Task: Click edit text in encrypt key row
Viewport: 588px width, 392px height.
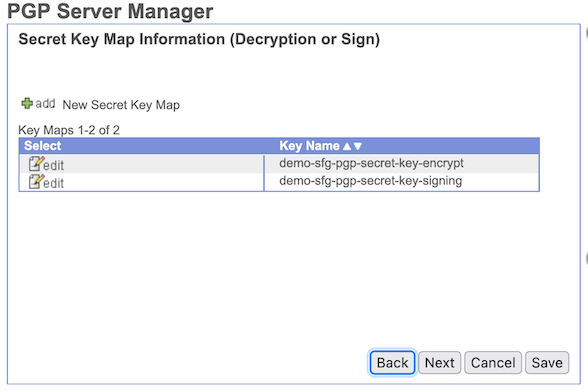Action: [x=54, y=165]
